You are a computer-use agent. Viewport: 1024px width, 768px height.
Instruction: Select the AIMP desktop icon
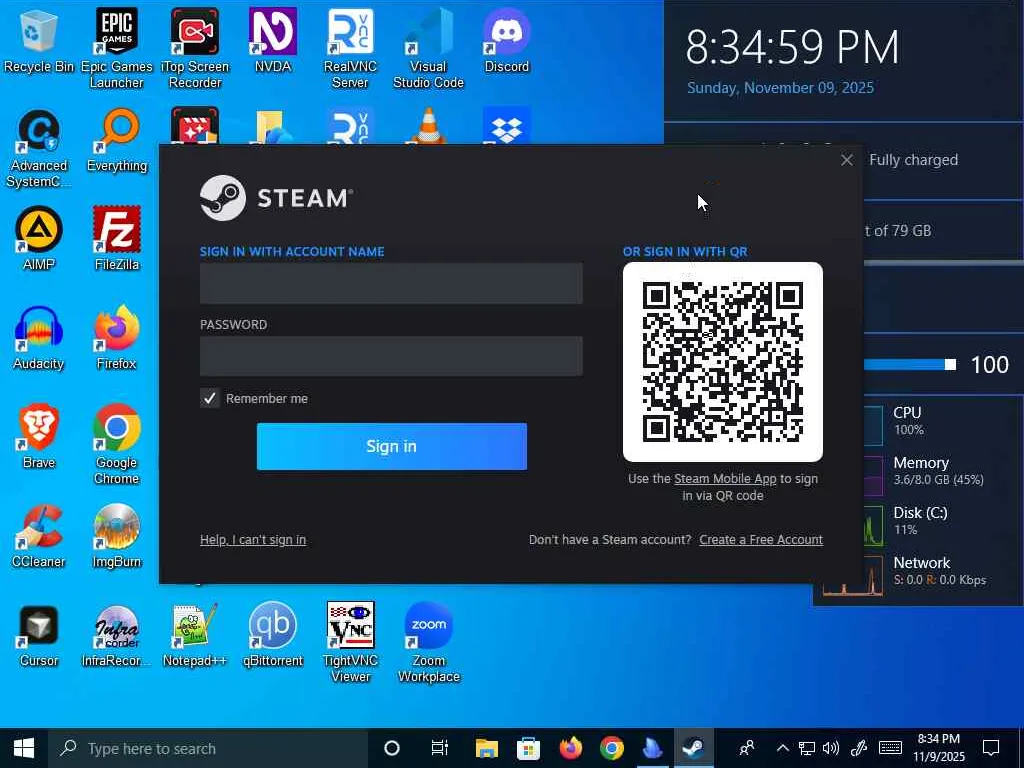[39, 238]
